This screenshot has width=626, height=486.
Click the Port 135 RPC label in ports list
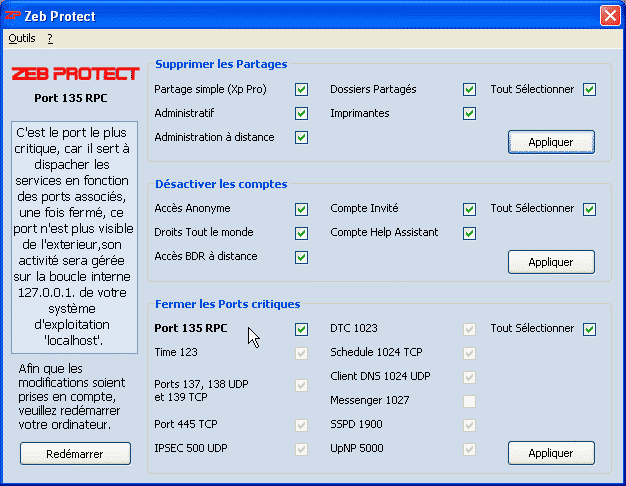[x=191, y=328]
